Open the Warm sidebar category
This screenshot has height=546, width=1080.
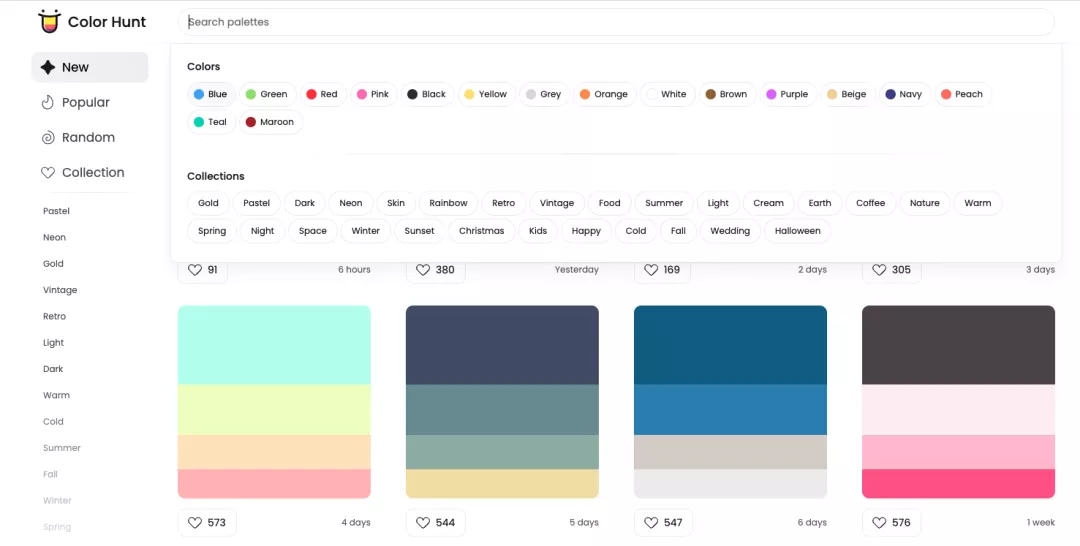pos(56,395)
